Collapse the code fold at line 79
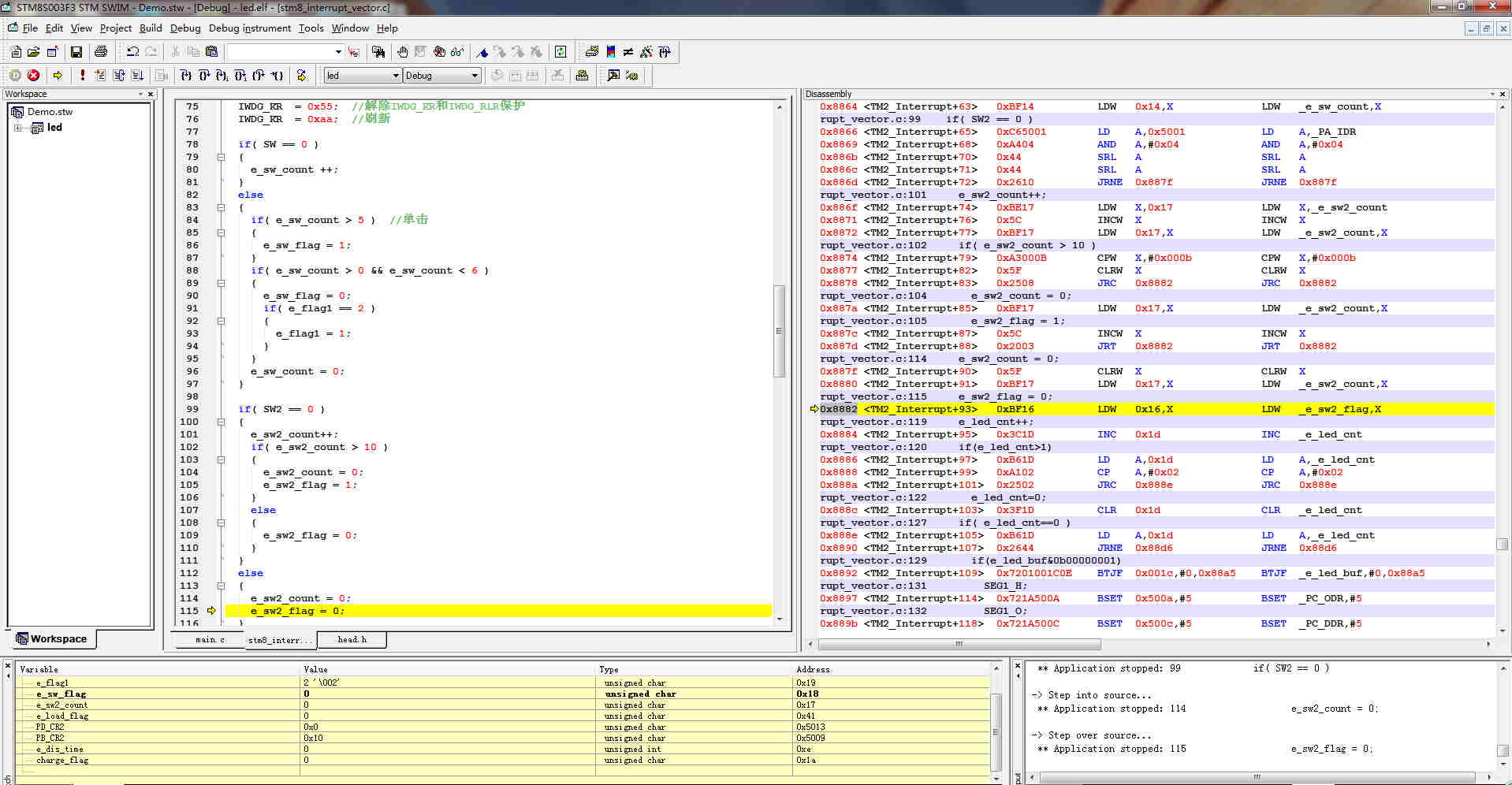1512x785 pixels. (221, 157)
